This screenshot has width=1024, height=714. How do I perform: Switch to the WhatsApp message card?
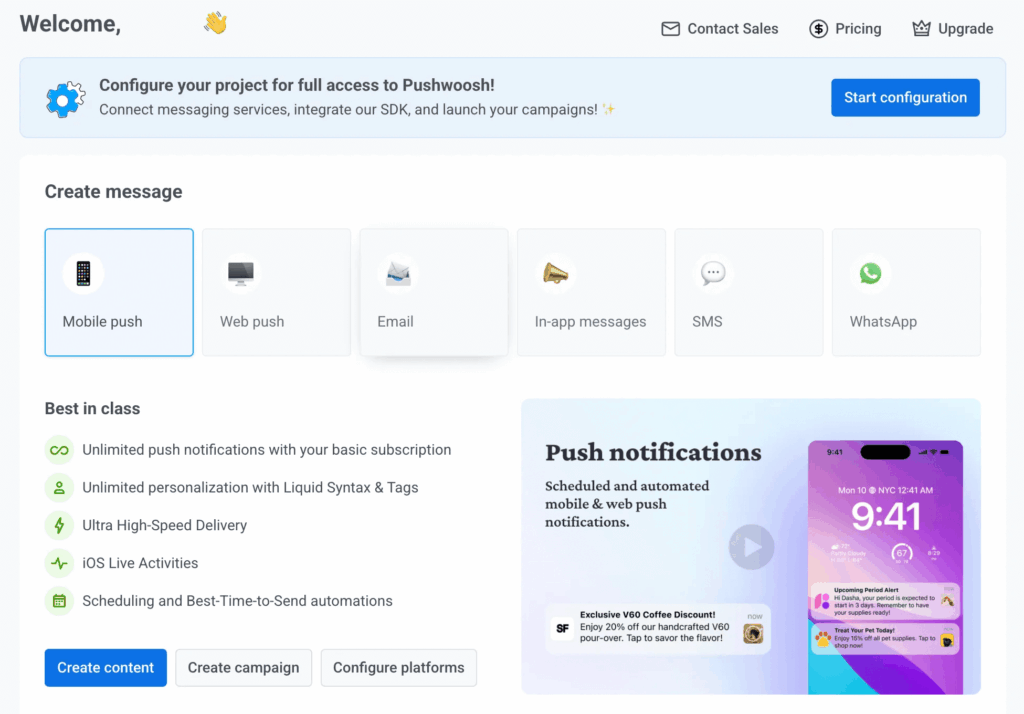(x=905, y=292)
